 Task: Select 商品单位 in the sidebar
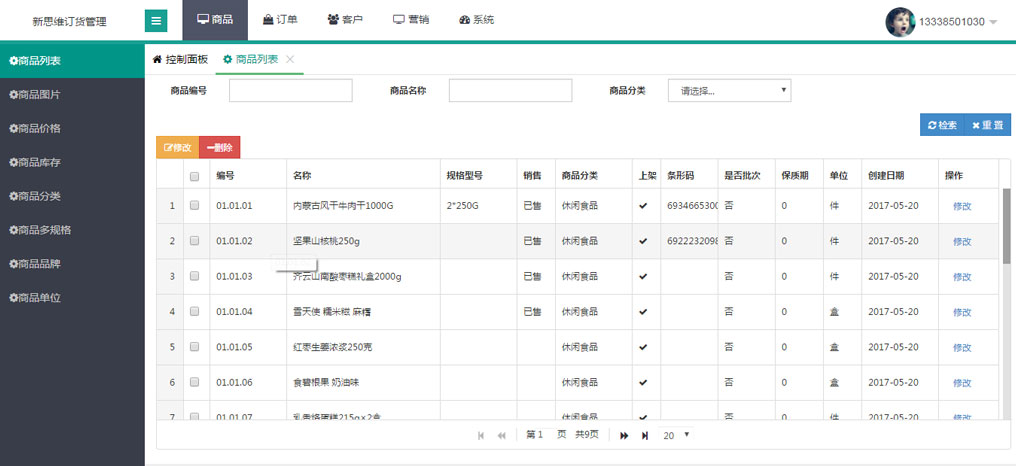click(72, 298)
